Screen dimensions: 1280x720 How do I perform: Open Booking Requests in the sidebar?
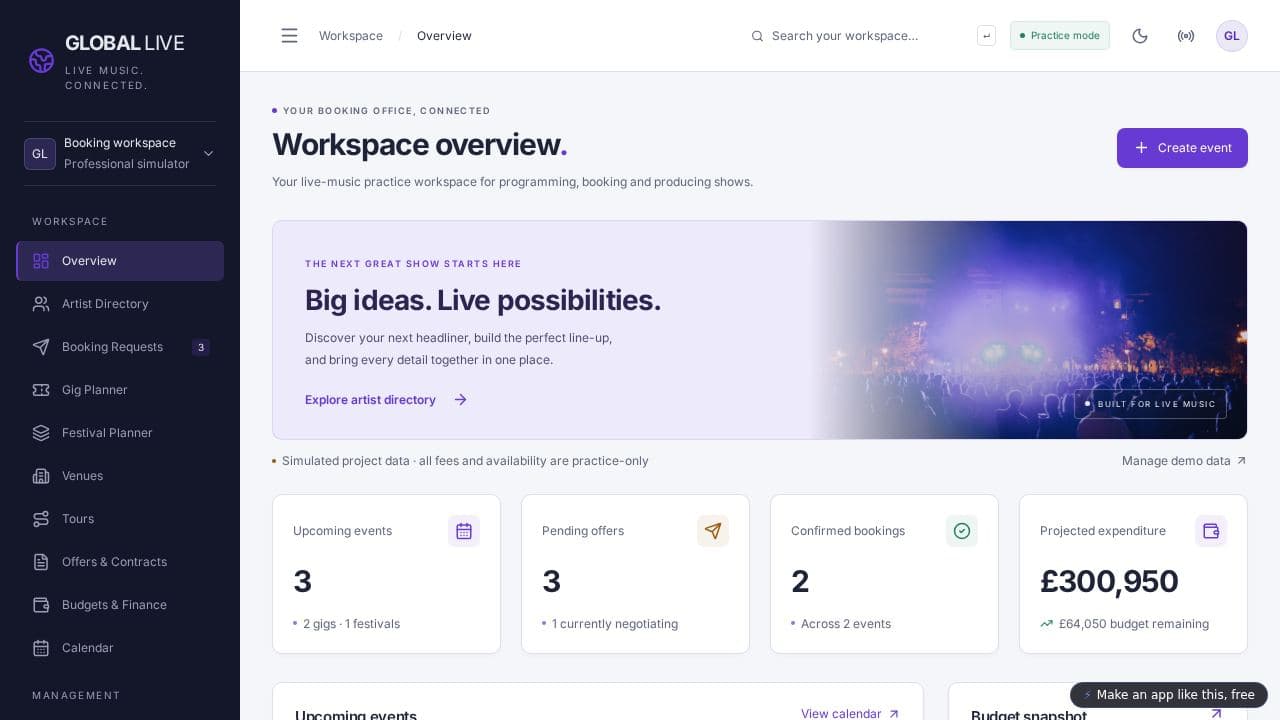(120, 347)
